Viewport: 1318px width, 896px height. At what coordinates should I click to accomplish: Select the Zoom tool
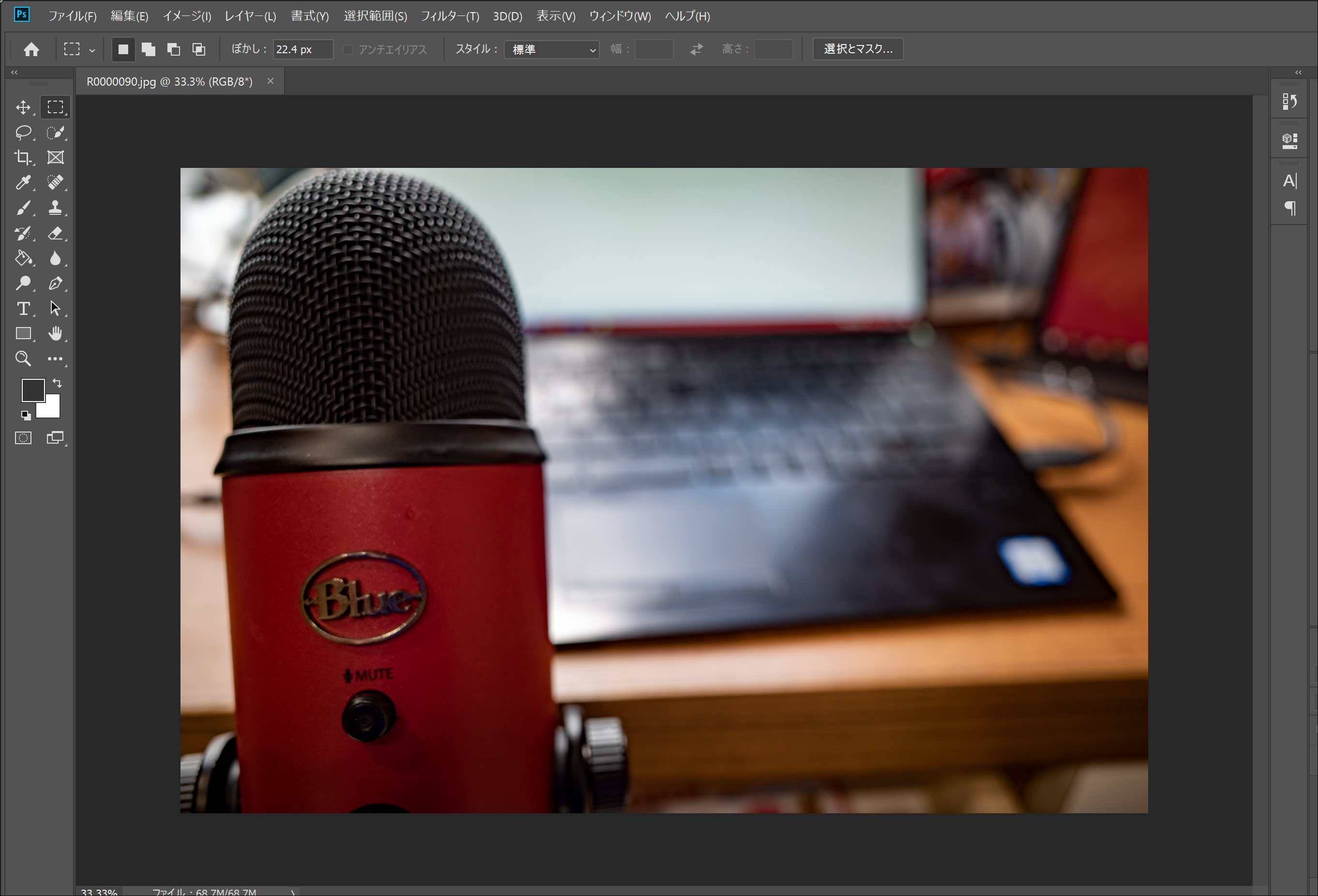click(23, 358)
